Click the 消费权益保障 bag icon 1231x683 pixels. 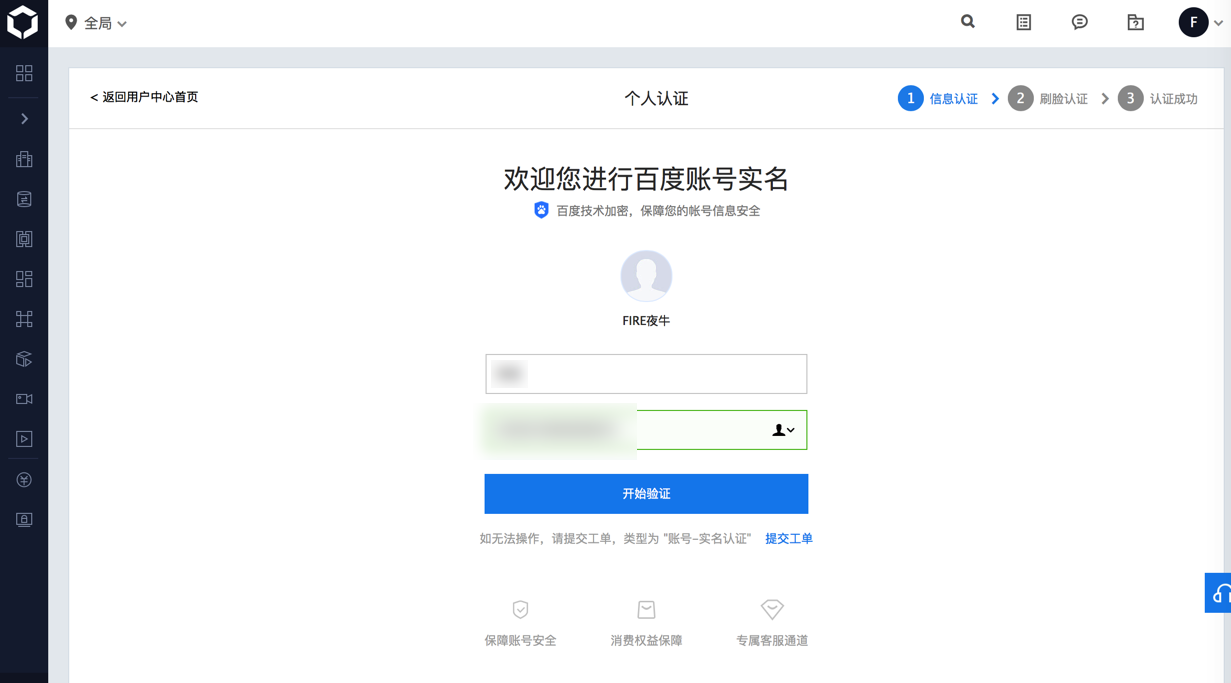(x=646, y=610)
